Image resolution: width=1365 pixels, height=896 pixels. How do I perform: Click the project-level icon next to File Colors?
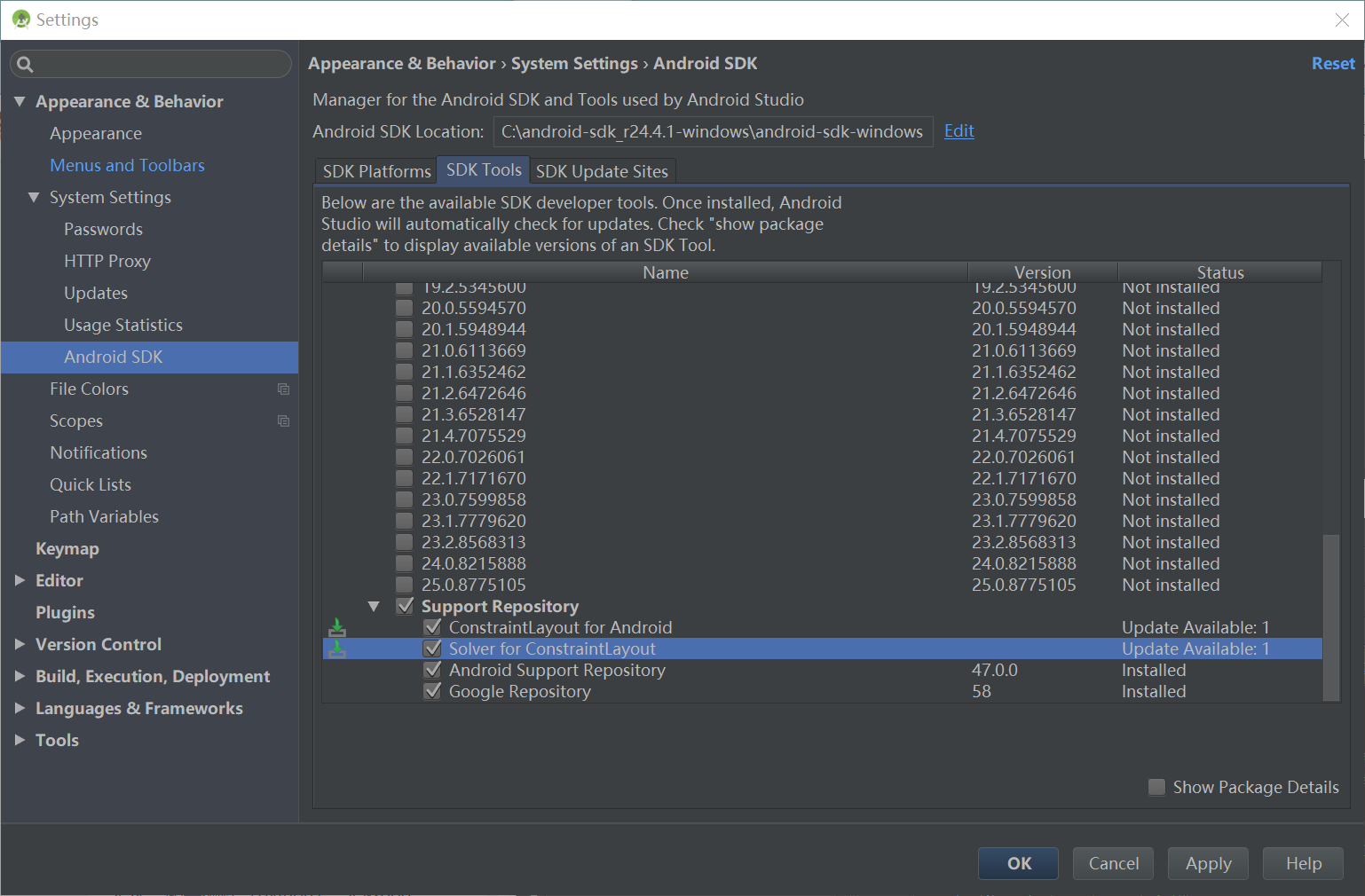click(x=283, y=389)
